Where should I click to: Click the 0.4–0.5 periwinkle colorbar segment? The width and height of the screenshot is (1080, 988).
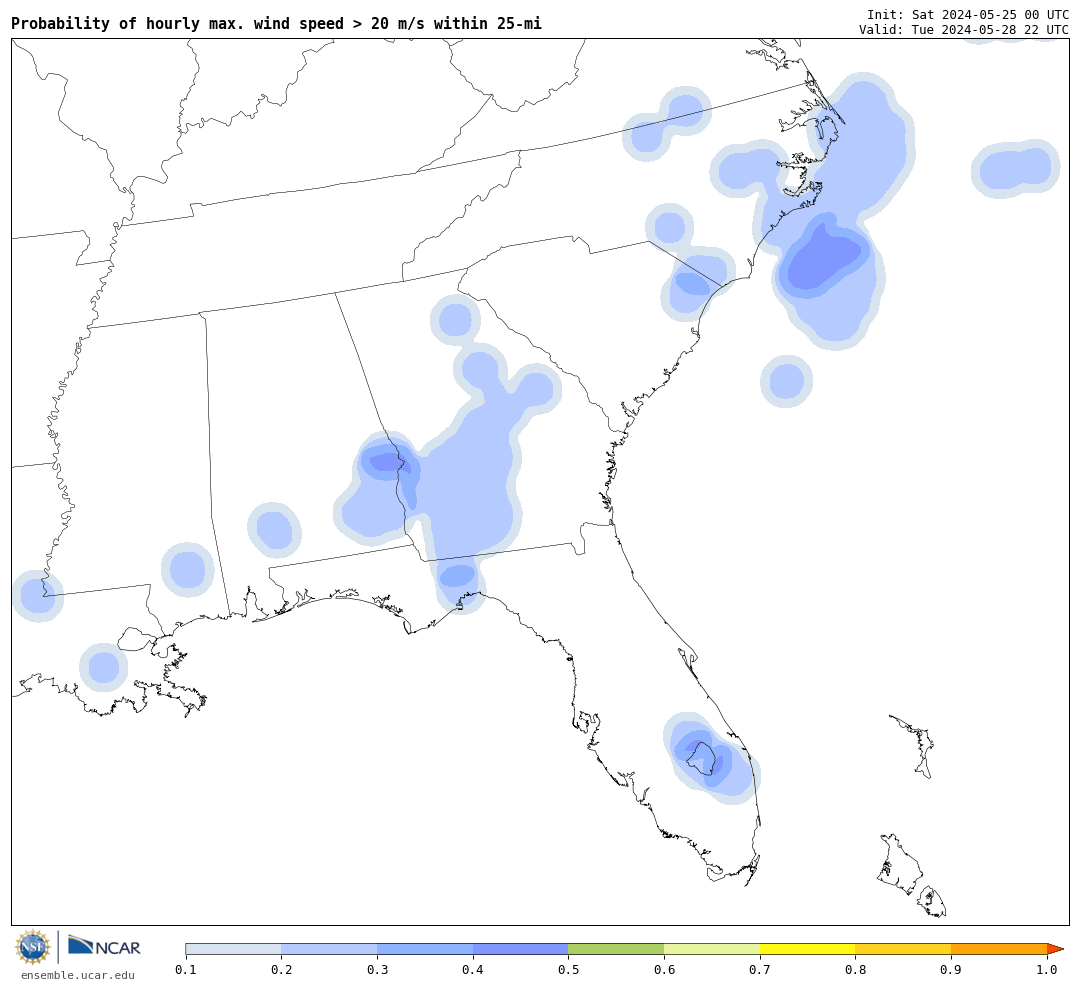521,949
